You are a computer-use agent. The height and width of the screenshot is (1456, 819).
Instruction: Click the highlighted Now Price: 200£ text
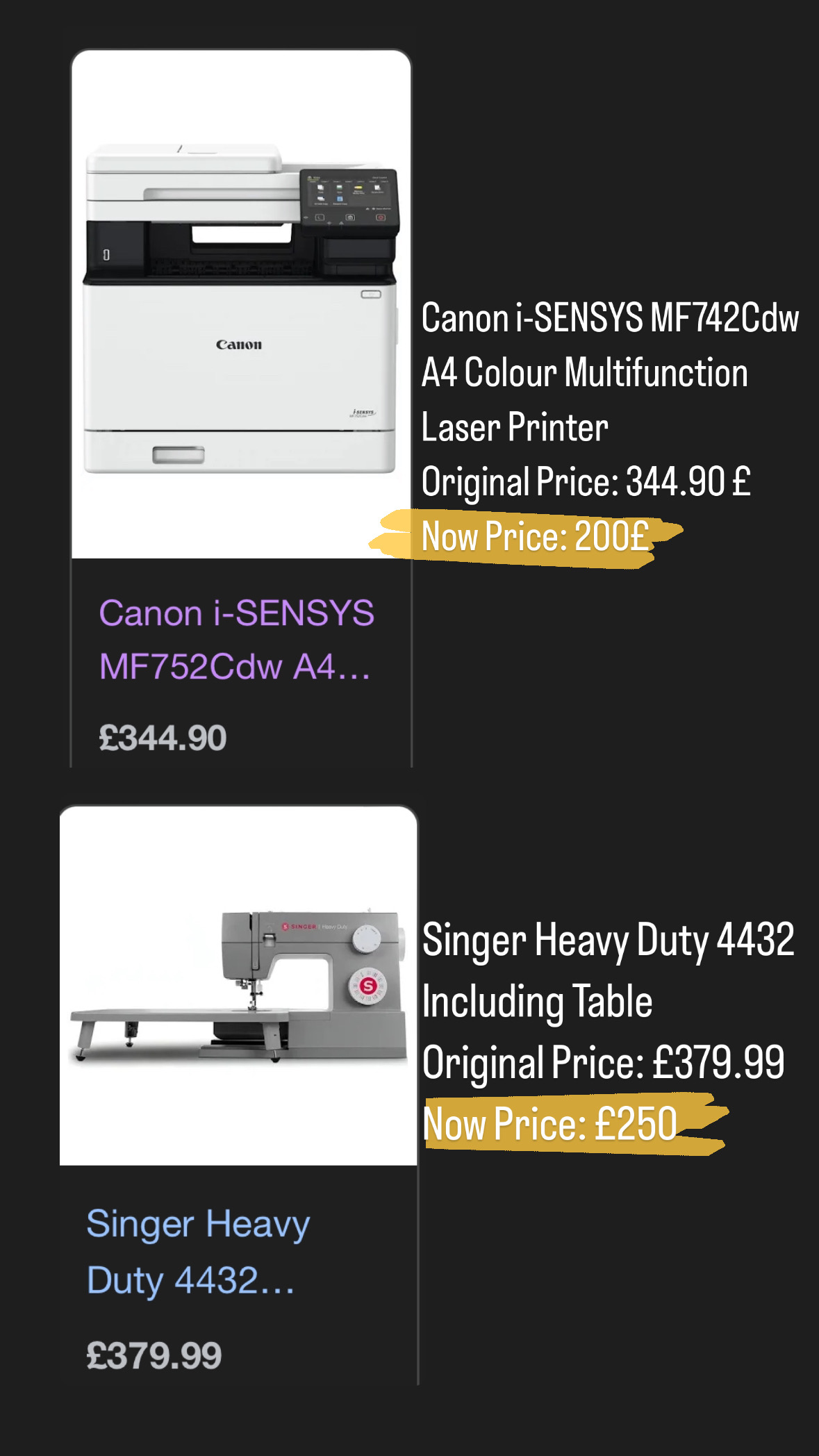tap(535, 537)
